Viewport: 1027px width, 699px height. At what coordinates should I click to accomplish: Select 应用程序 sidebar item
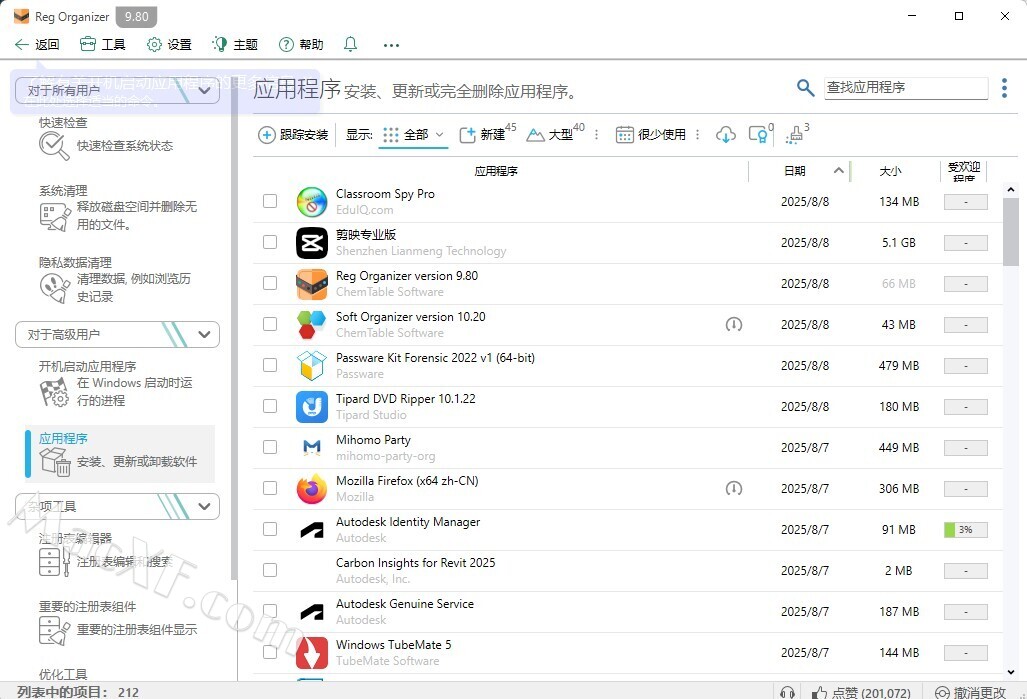(120, 454)
